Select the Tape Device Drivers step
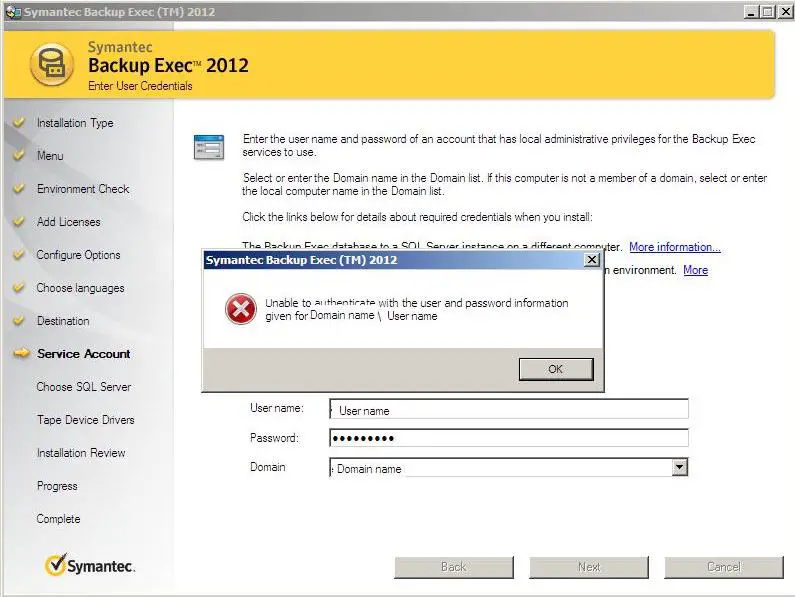 coord(86,420)
